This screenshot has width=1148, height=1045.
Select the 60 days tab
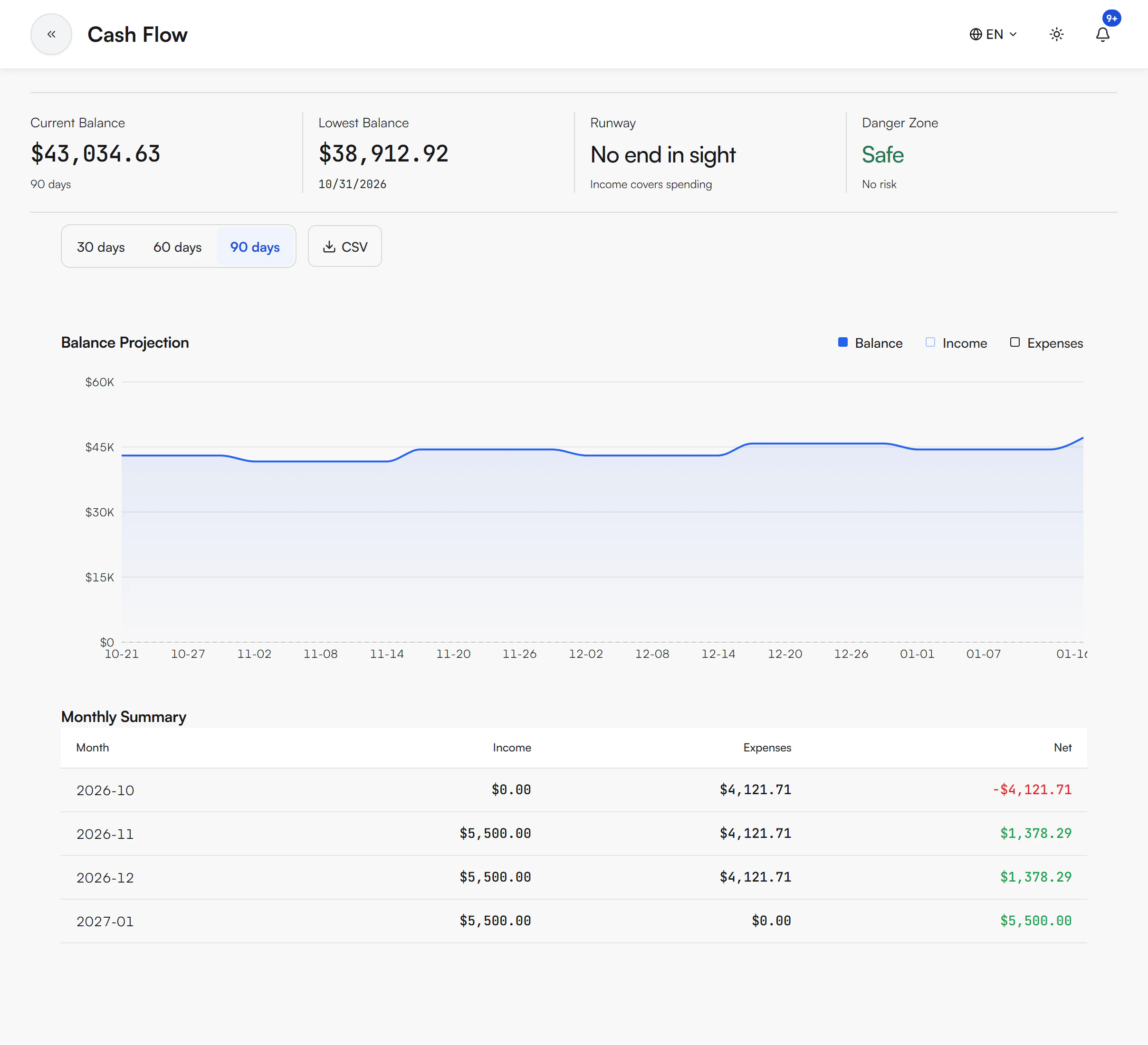point(177,247)
